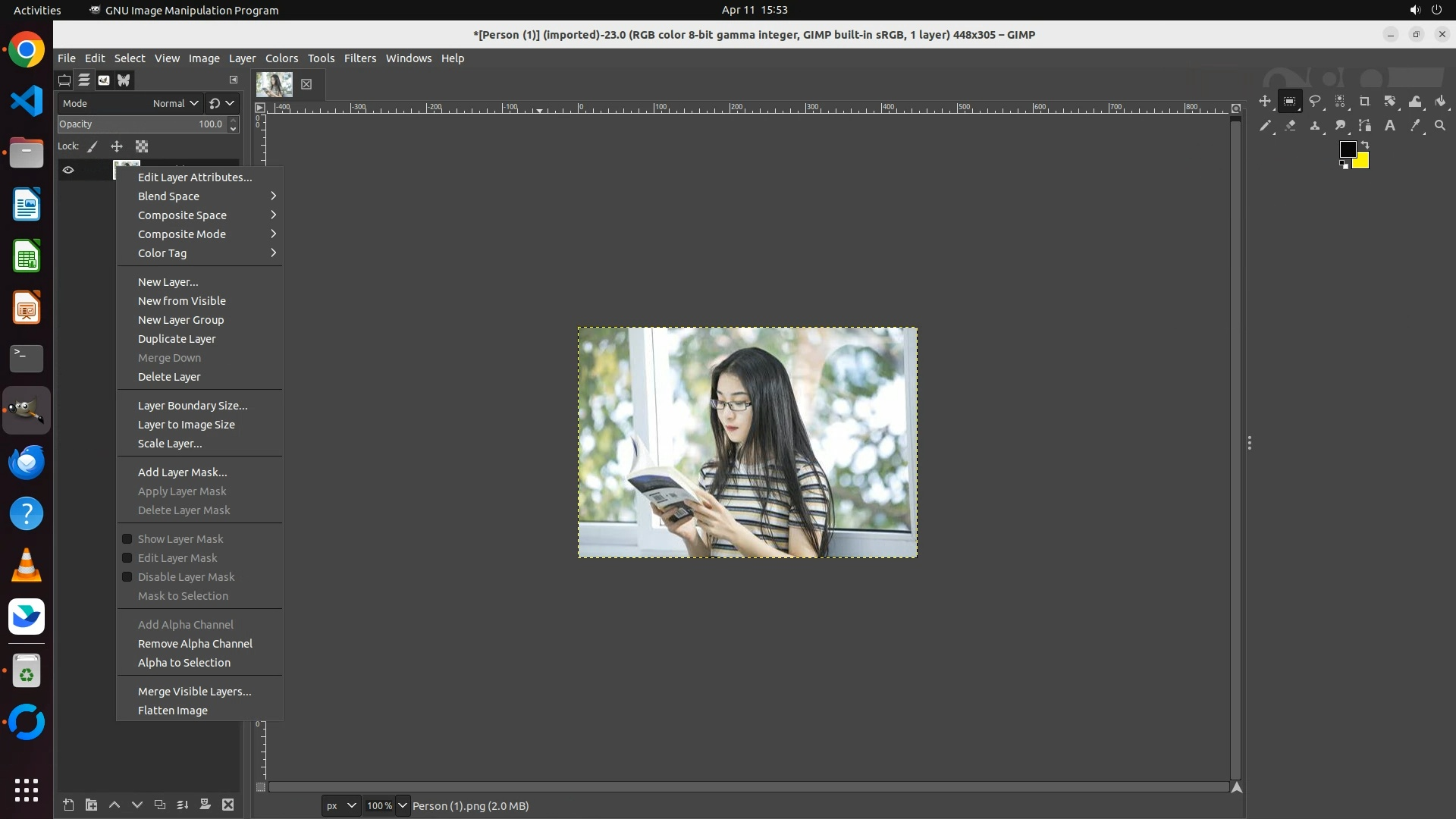Select the Clone stamp tool

click(1315, 126)
